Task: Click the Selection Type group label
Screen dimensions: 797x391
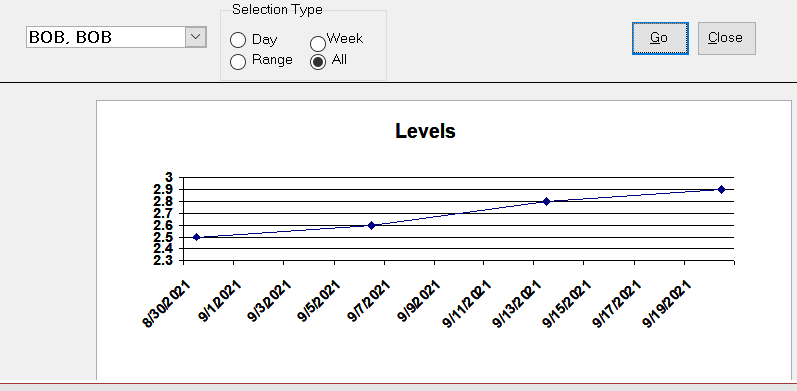Action: click(277, 10)
